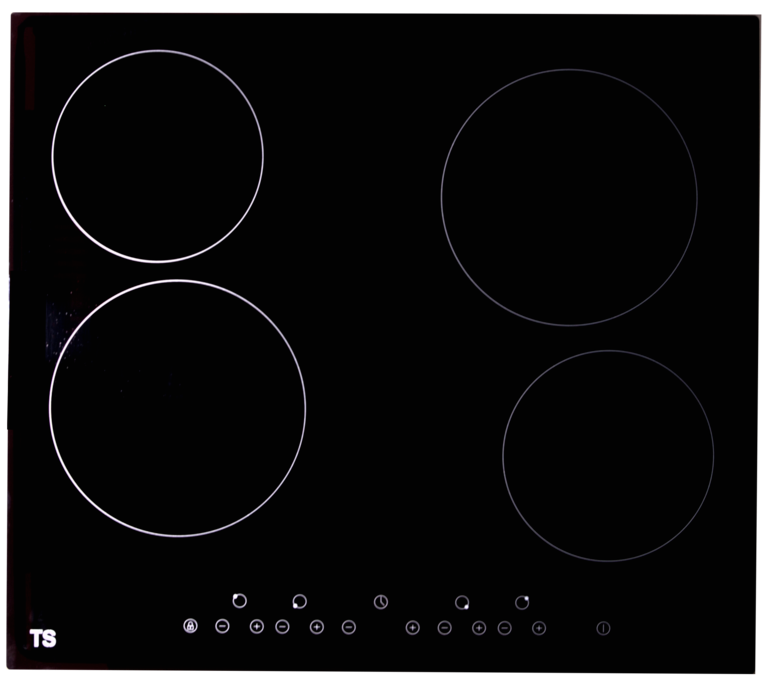The width and height of the screenshot is (766, 682).
Task: Tap the rear-left zone indicator symbol
Action: pyautogui.click(x=239, y=600)
